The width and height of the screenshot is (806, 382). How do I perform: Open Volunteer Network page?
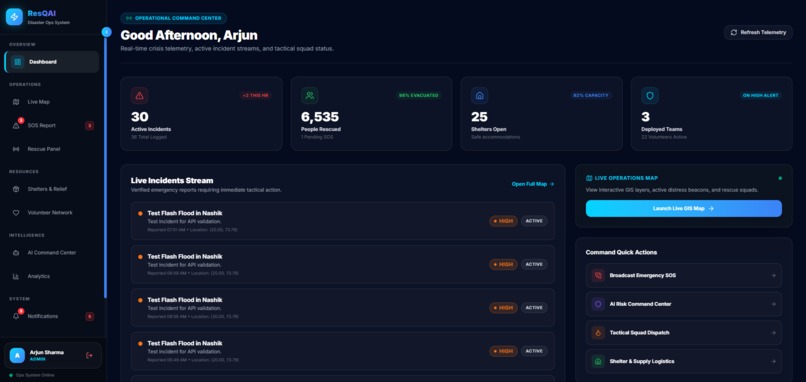[51, 213]
